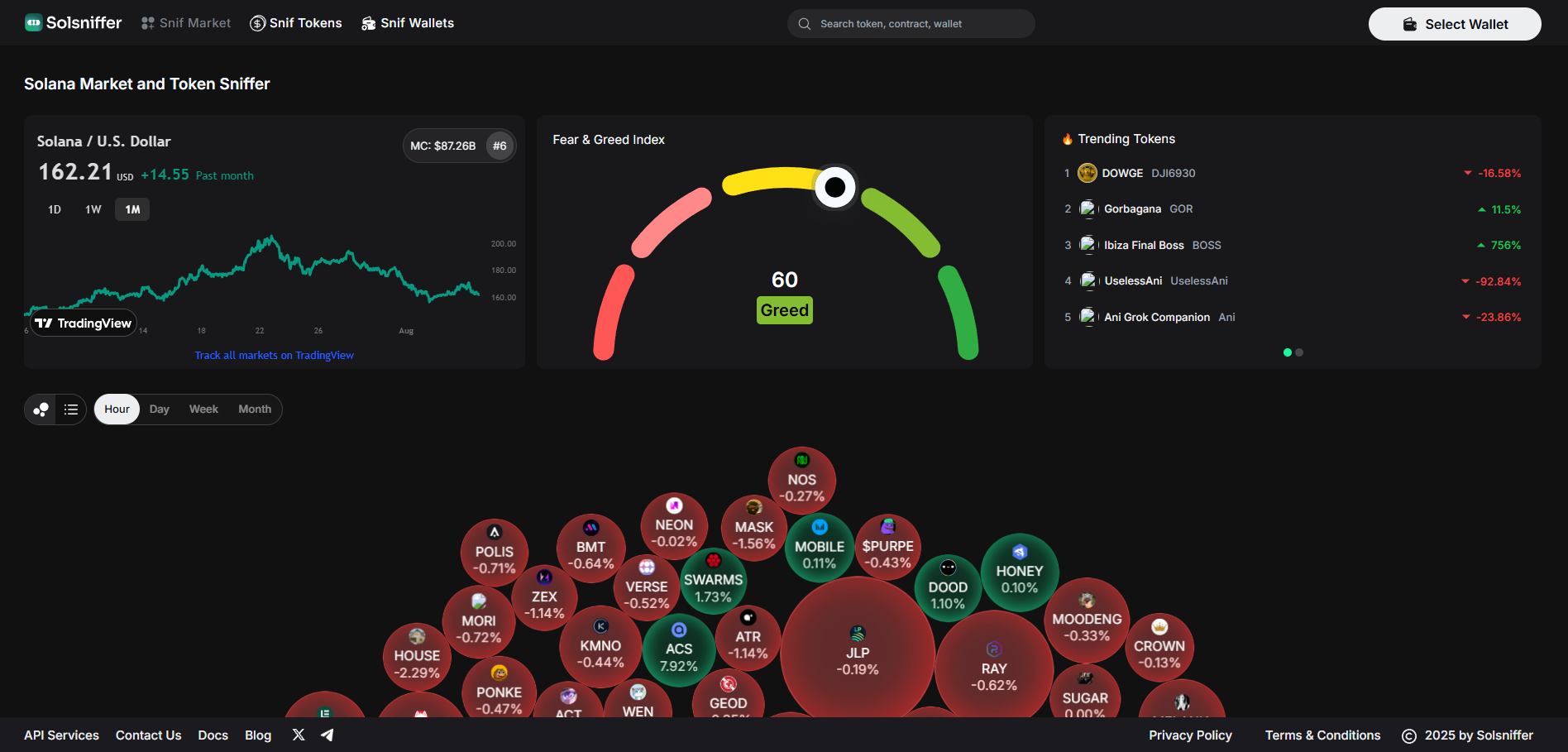Open Snif Wallets menu item

(x=408, y=23)
